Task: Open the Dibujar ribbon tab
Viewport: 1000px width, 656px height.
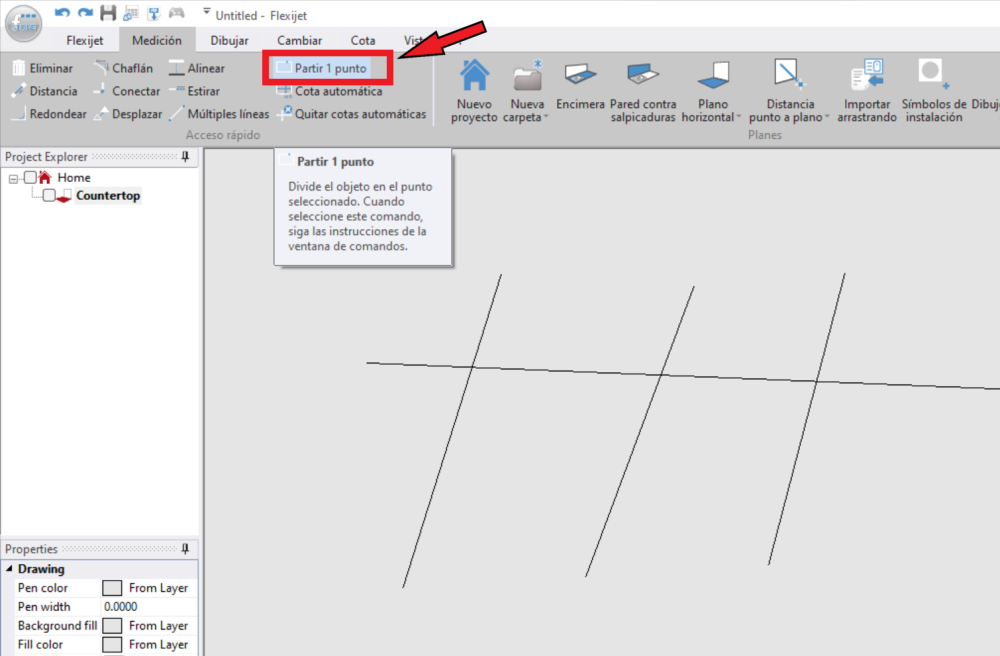Action: (230, 40)
